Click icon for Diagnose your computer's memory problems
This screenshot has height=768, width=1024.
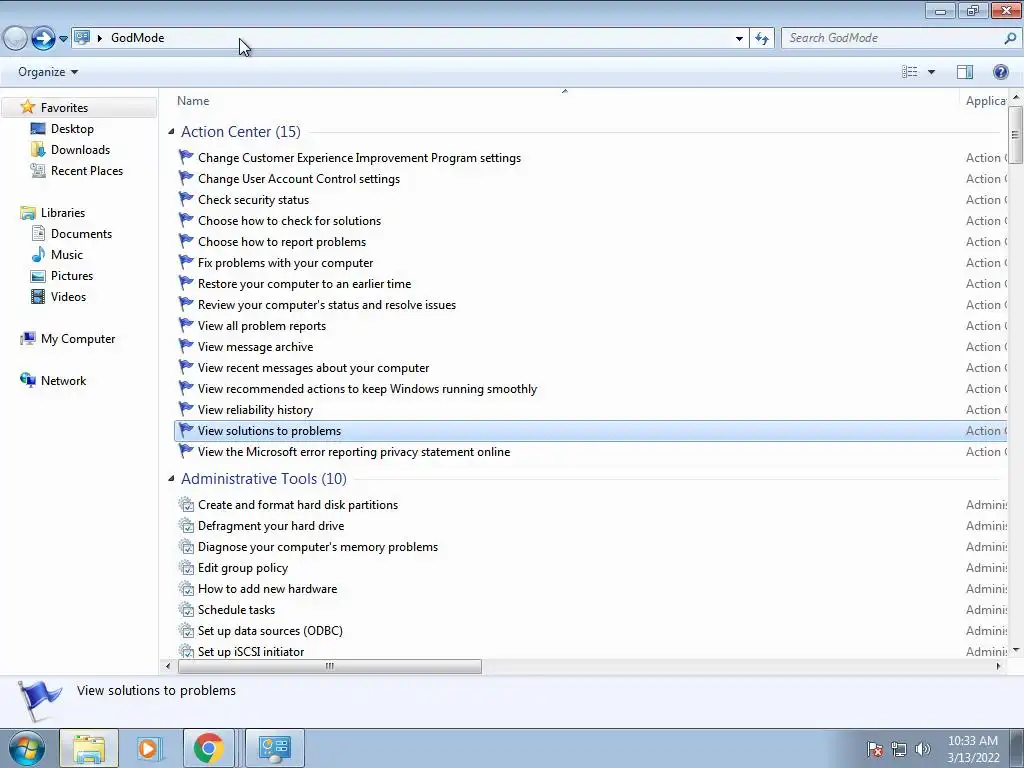click(x=187, y=547)
